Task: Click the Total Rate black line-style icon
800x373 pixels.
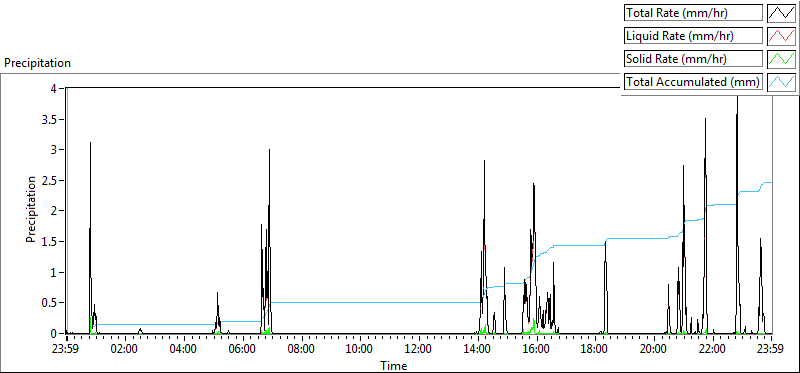Action: tap(782, 13)
